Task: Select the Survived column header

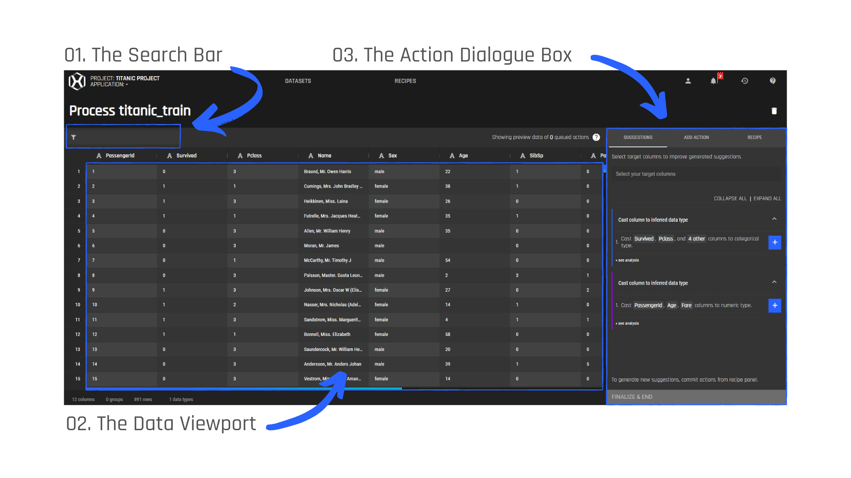Action: (186, 156)
